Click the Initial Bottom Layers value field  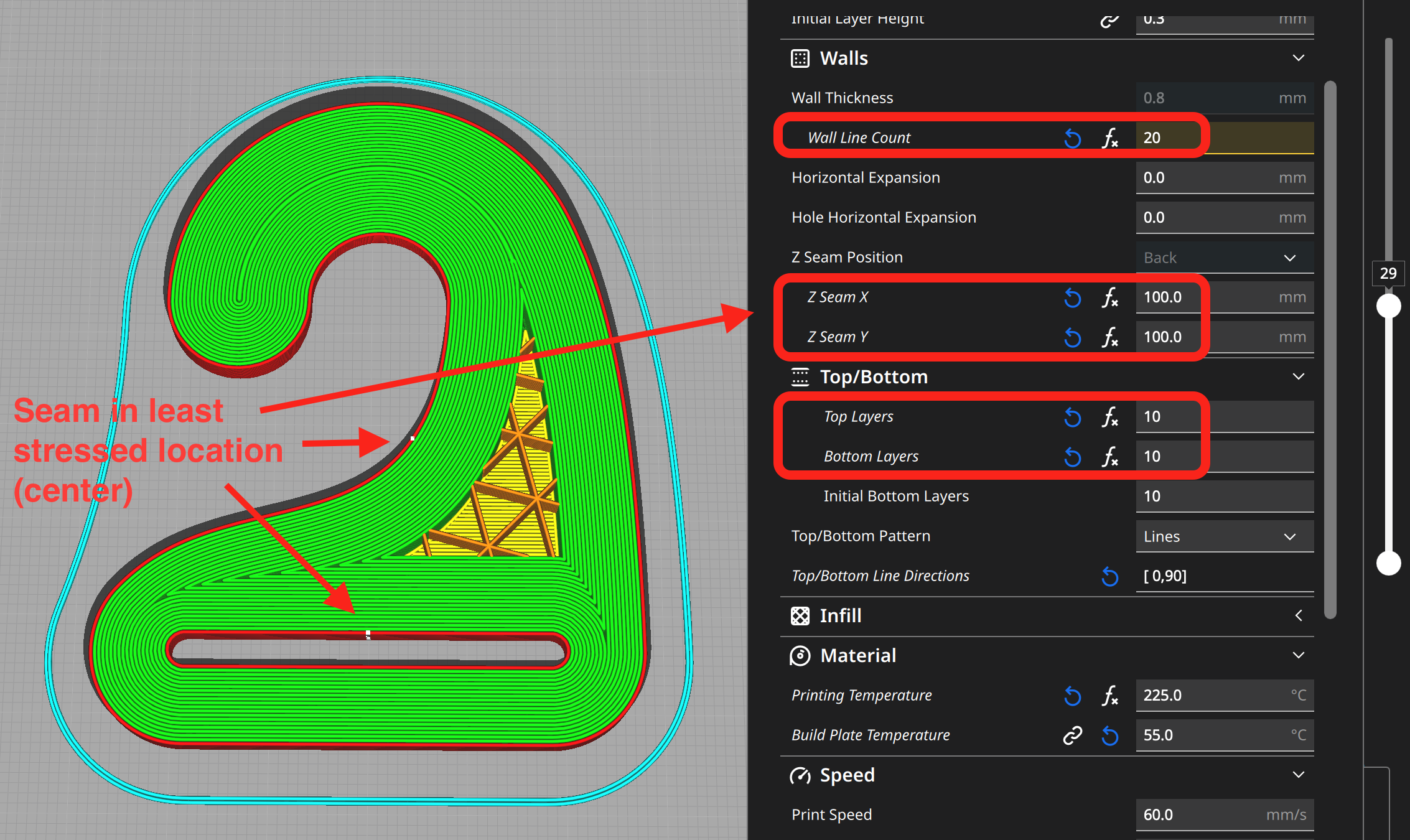[1225, 497]
